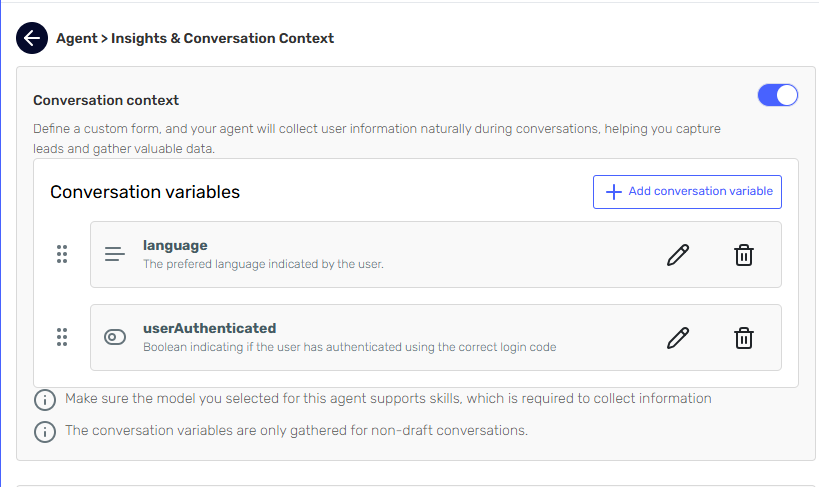Delete the userAuthenticated variable
The height and width of the screenshot is (487, 819).
pyautogui.click(x=744, y=338)
